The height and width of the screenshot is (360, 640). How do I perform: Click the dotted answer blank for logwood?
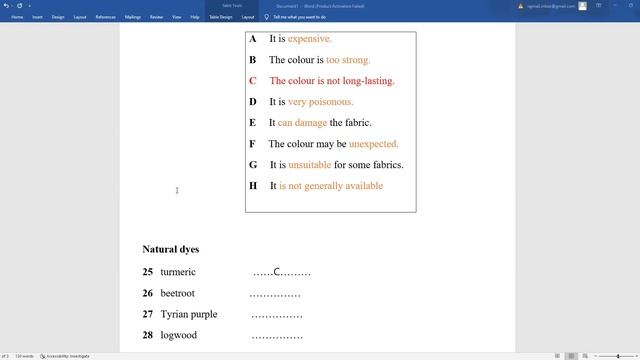(x=277, y=337)
